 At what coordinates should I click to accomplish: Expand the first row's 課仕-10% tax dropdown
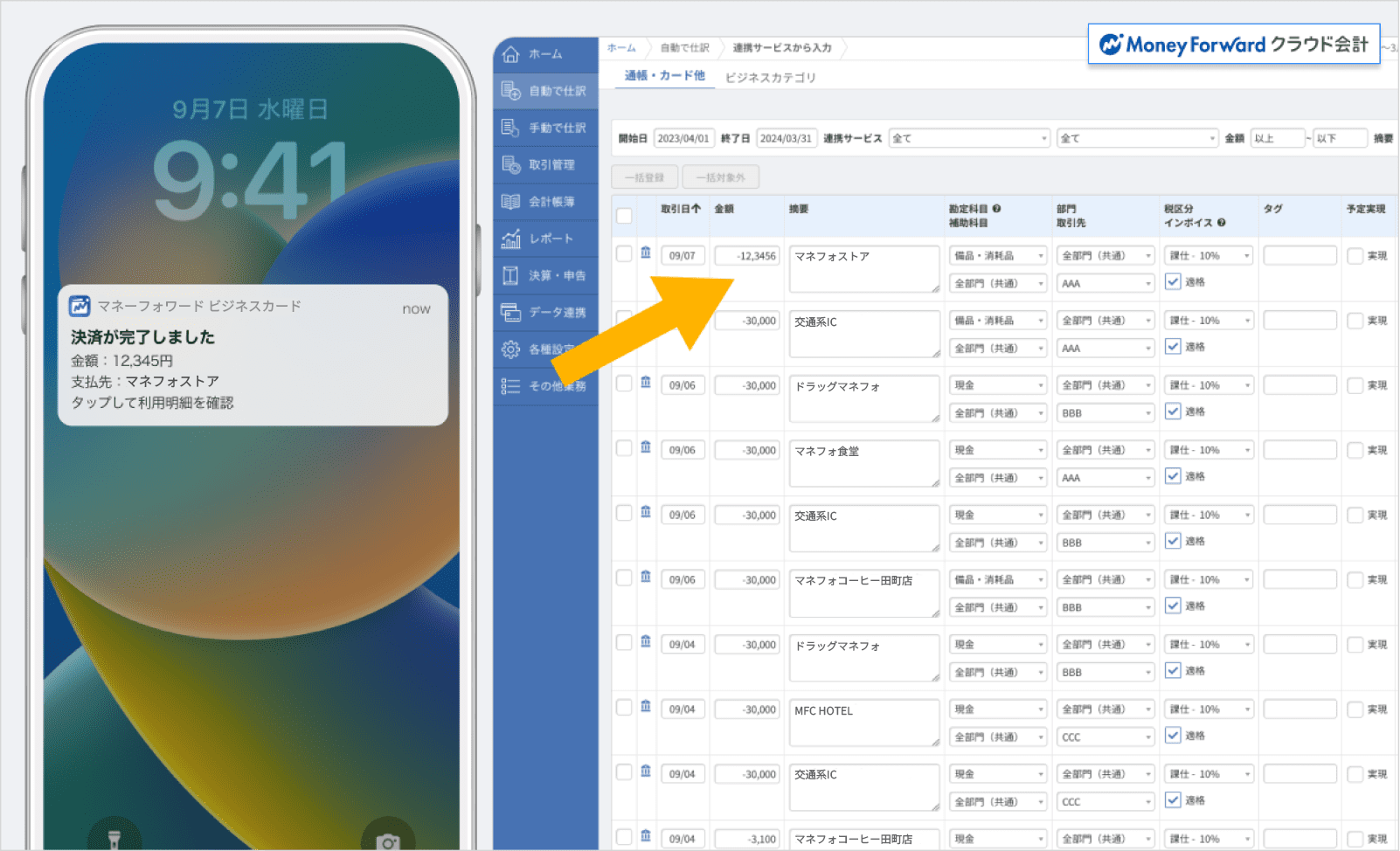point(1209,256)
